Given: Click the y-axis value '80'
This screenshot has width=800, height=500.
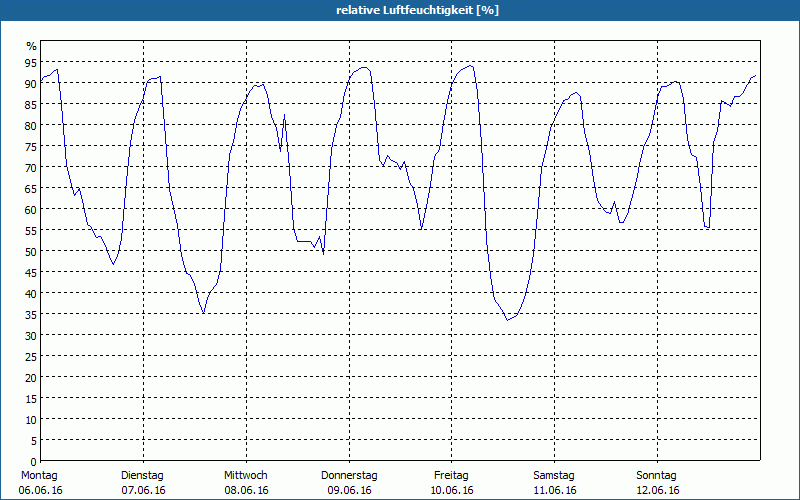Looking at the screenshot, I should click(x=31, y=126).
